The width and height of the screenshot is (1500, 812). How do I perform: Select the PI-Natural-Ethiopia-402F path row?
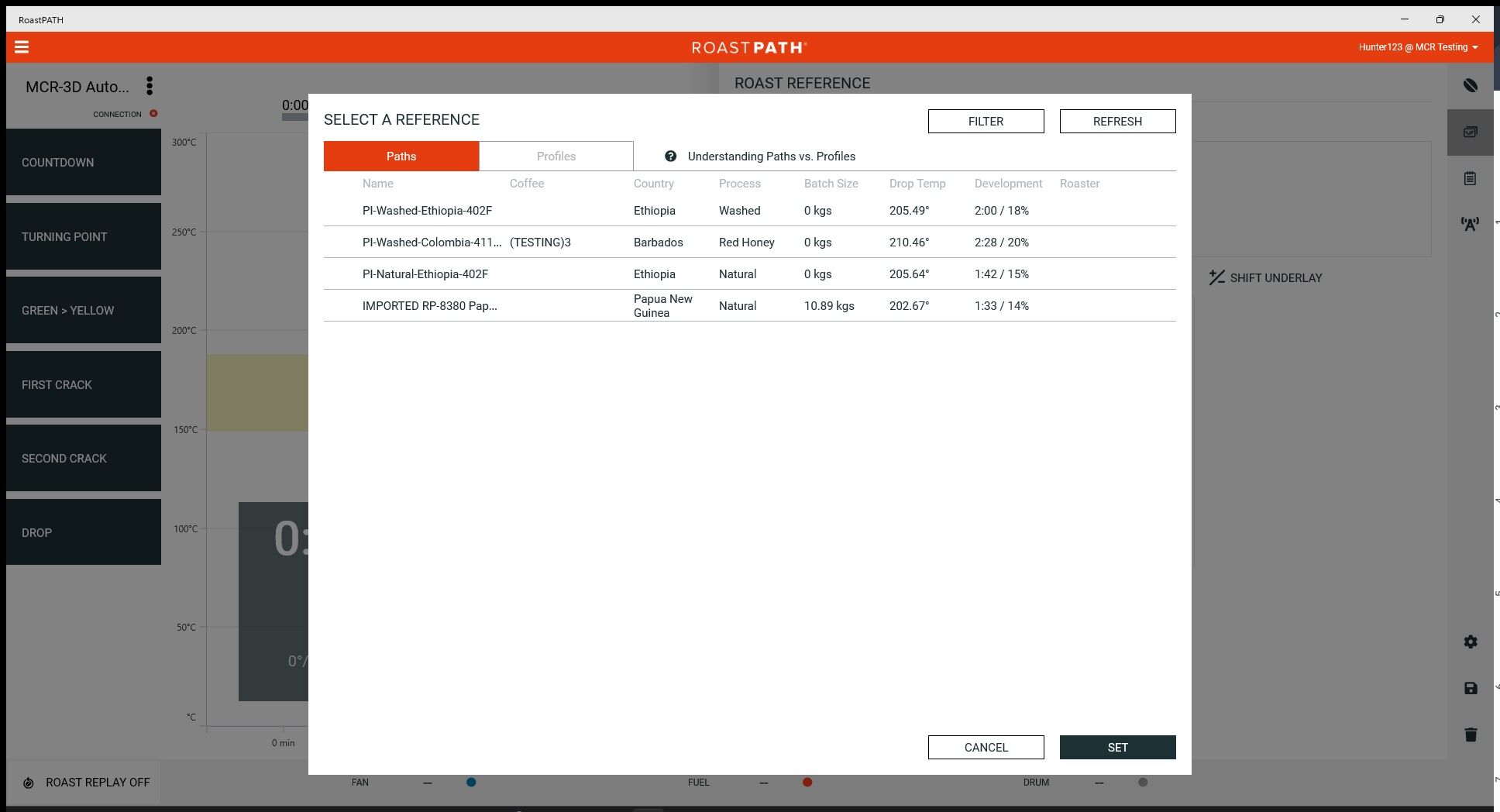pyautogui.click(x=750, y=274)
